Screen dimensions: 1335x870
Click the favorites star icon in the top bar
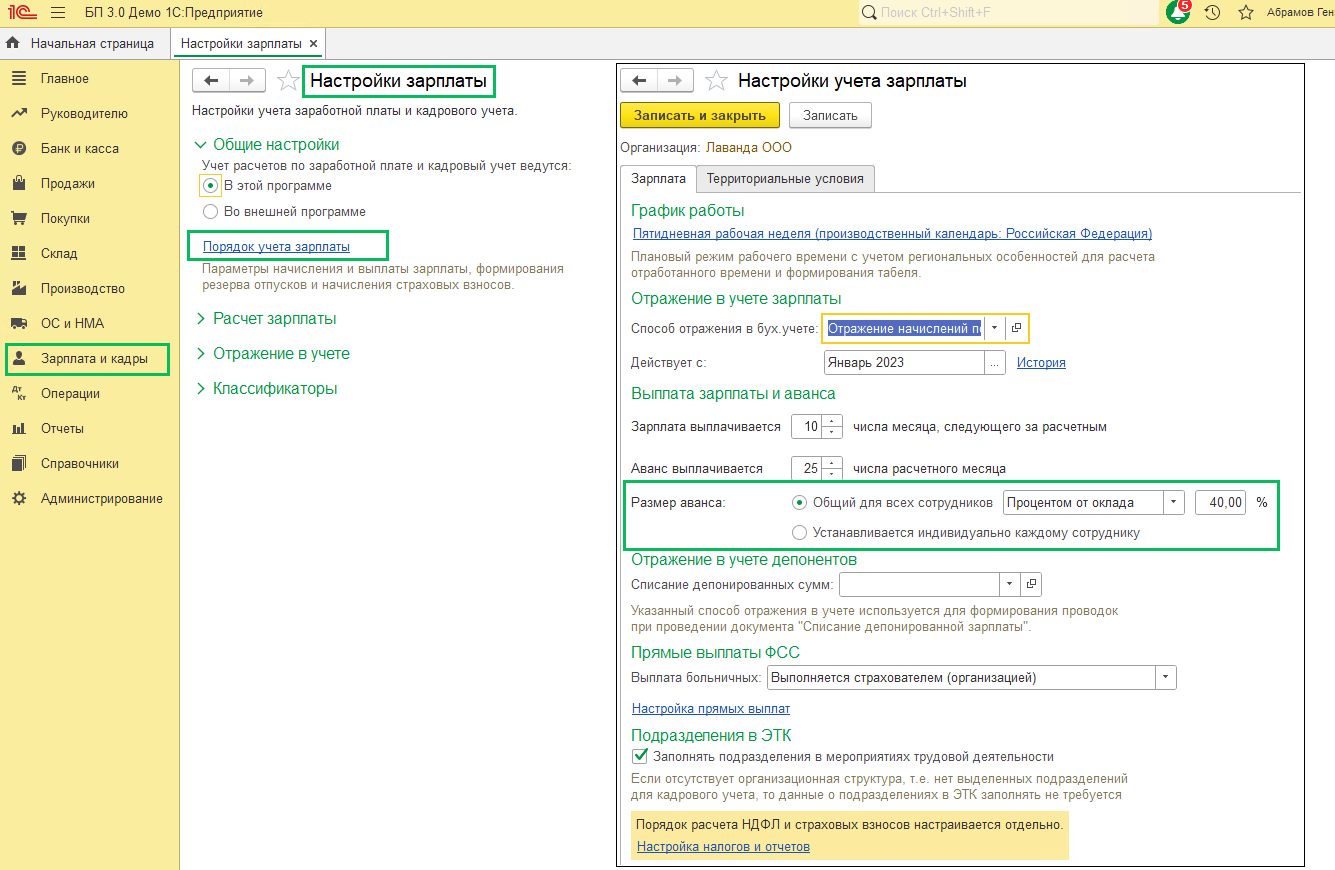point(1246,13)
